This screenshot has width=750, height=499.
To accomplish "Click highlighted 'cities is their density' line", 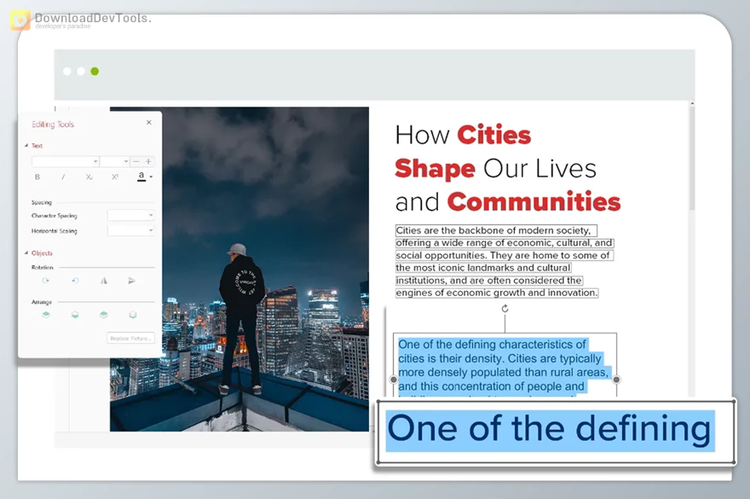I will (x=500, y=358).
